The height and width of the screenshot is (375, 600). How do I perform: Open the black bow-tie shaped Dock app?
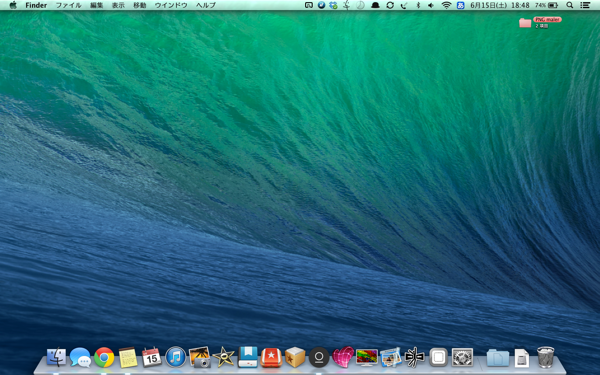[x=414, y=357]
